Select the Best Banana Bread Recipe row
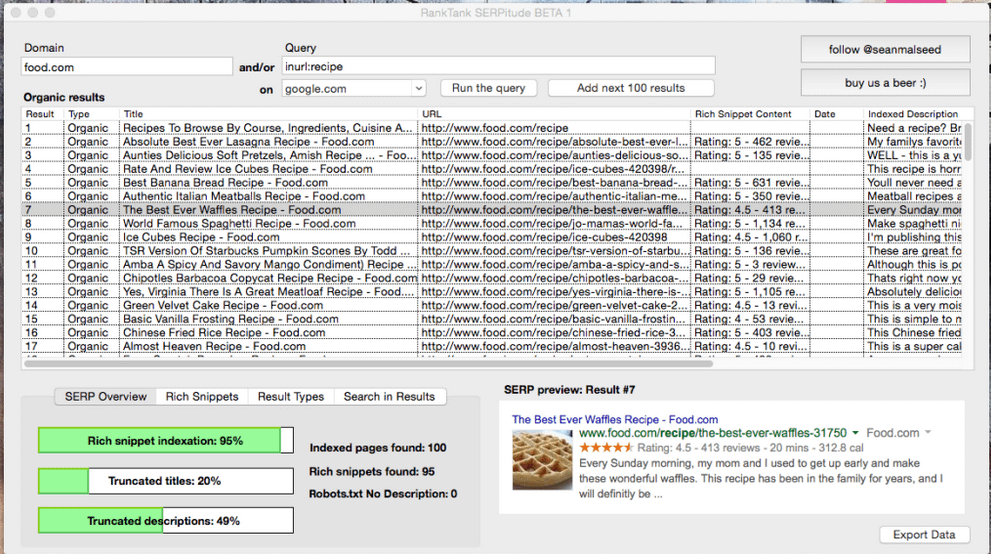Image resolution: width=991 pixels, height=554 pixels. pos(225,183)
